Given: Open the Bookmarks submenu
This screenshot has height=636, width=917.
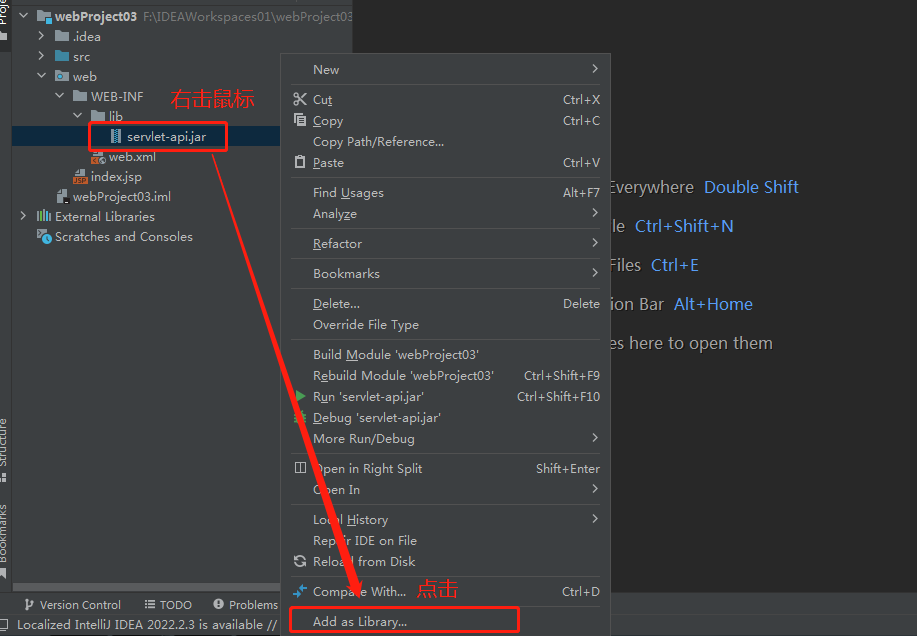Looking at the screenshot, I should coord(446,273).
